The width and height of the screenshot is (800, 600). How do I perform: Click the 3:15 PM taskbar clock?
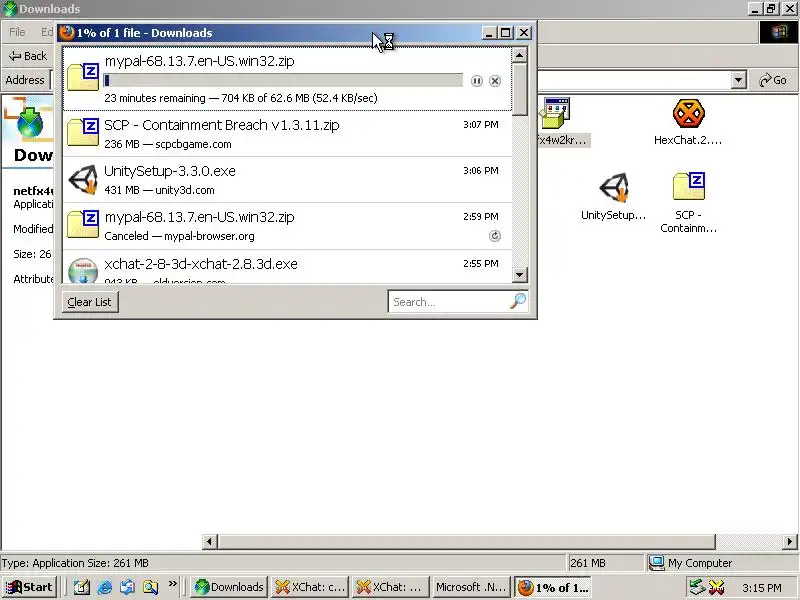pyautogui.click(x=762, y=588)
